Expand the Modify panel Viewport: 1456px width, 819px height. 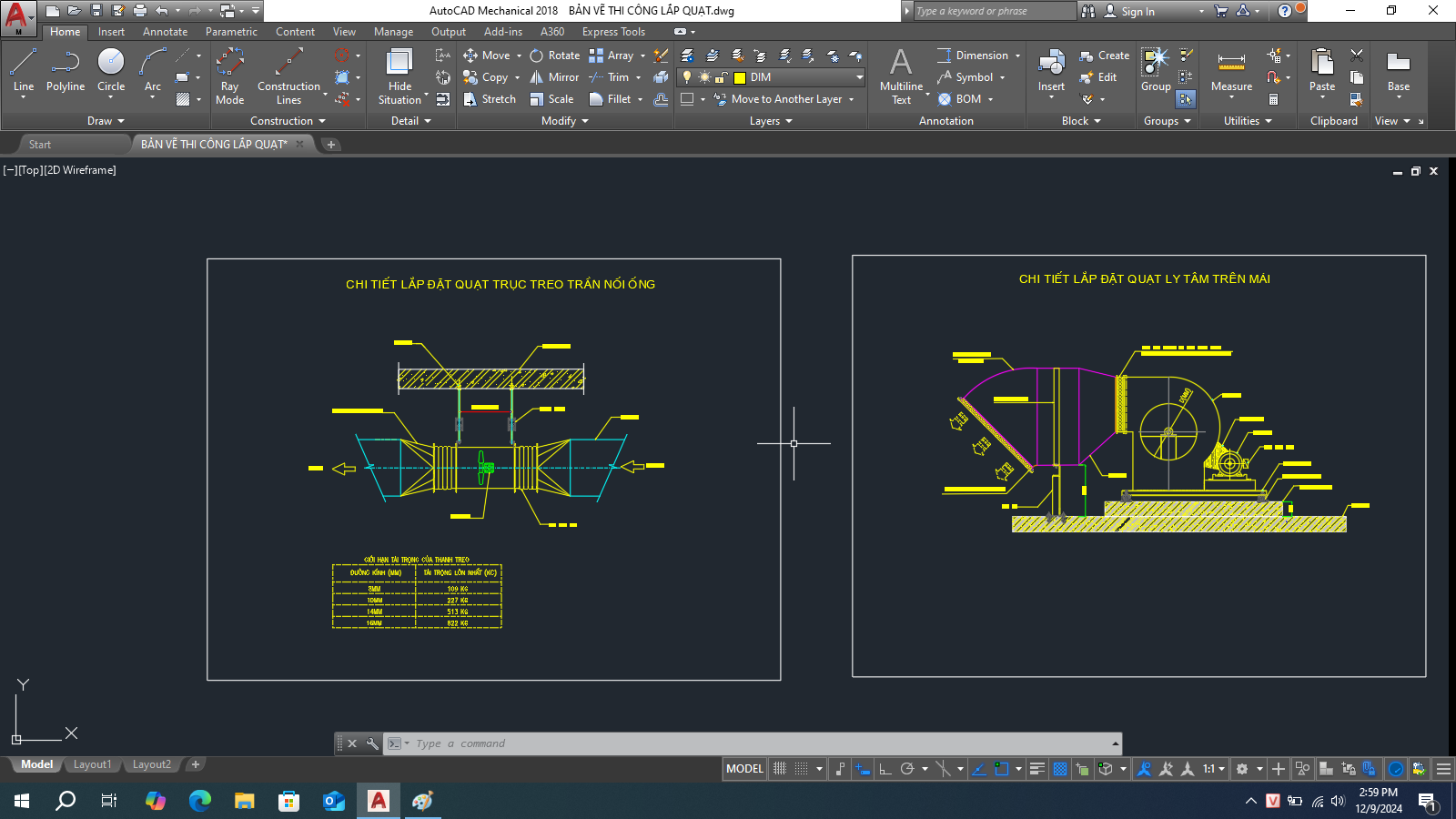[565, 121]
